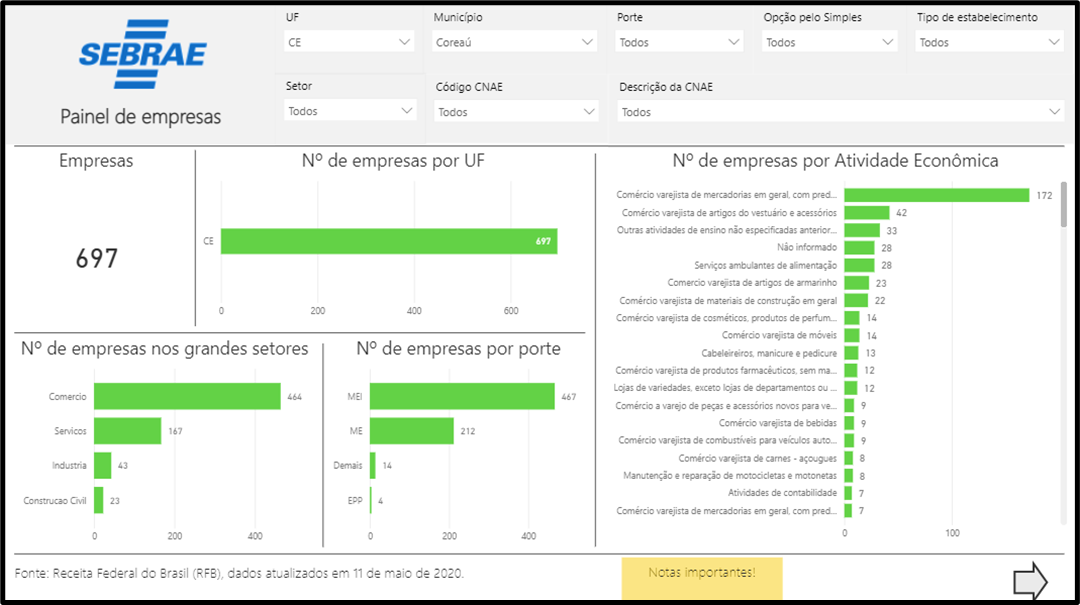Click the next page arrow icon
Viewport: 1080px width, 605px height.
tap(1030, 580)
